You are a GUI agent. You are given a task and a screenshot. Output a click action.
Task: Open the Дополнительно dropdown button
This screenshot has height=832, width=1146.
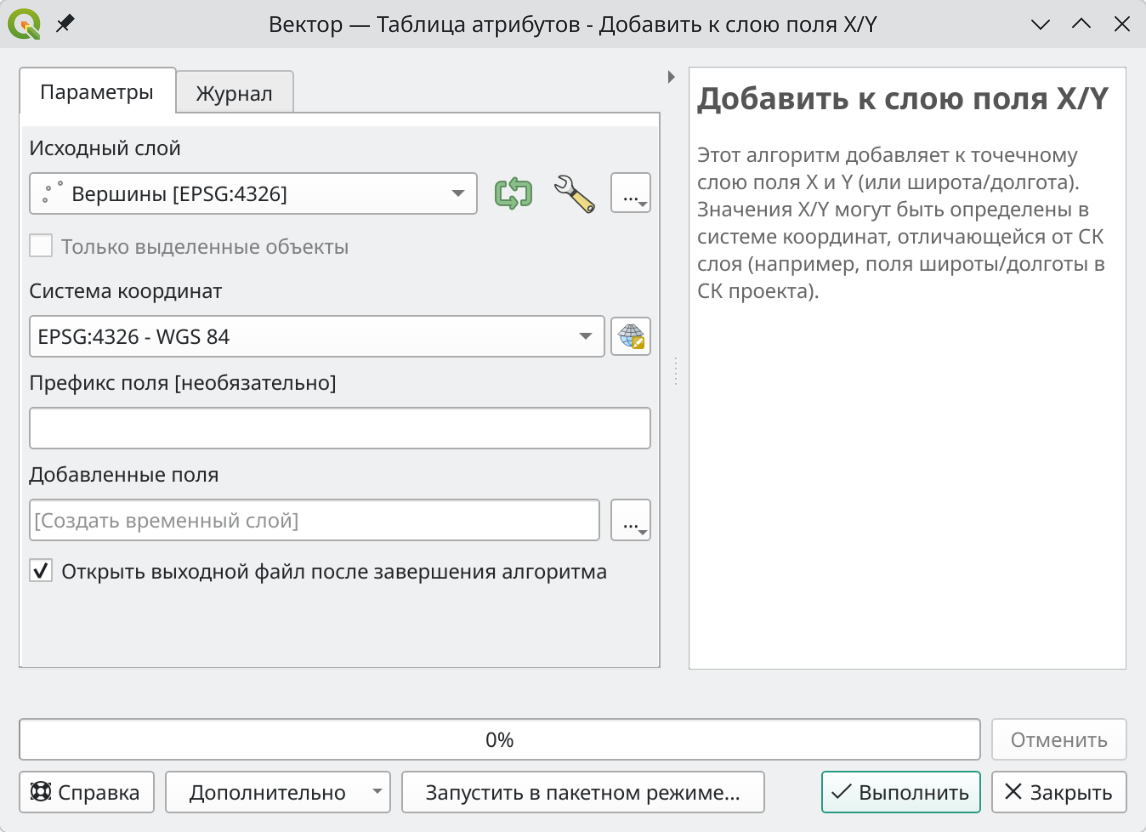coord(277,793)
